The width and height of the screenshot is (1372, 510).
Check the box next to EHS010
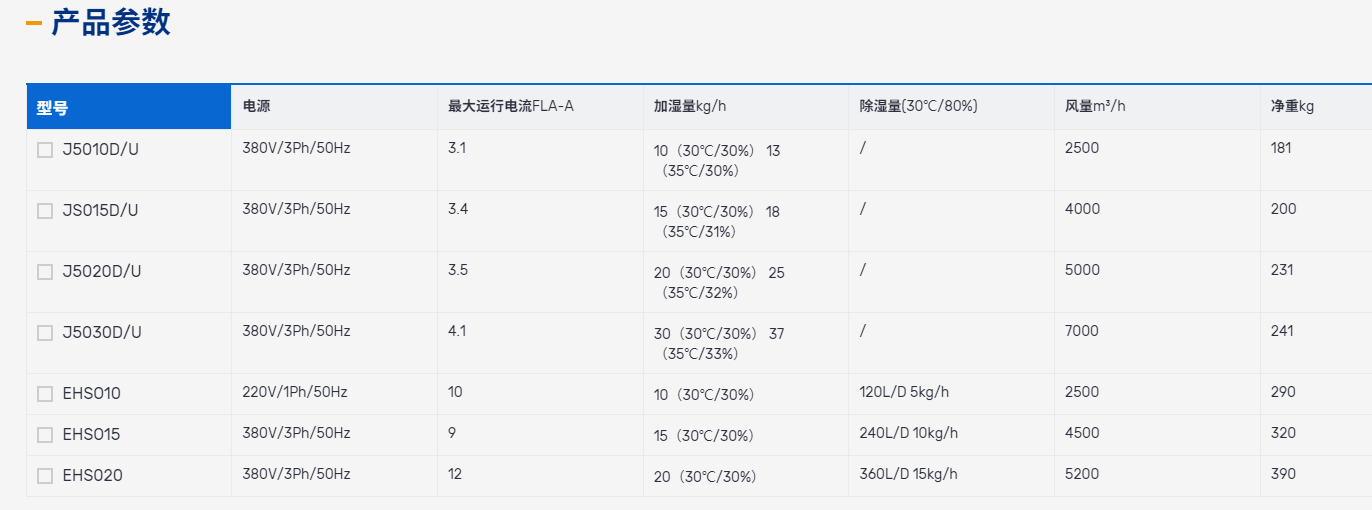tap(45, 394)
